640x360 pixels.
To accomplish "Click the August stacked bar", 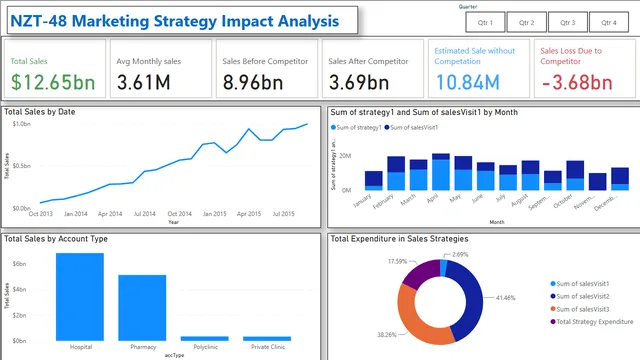I will (530, 176).
